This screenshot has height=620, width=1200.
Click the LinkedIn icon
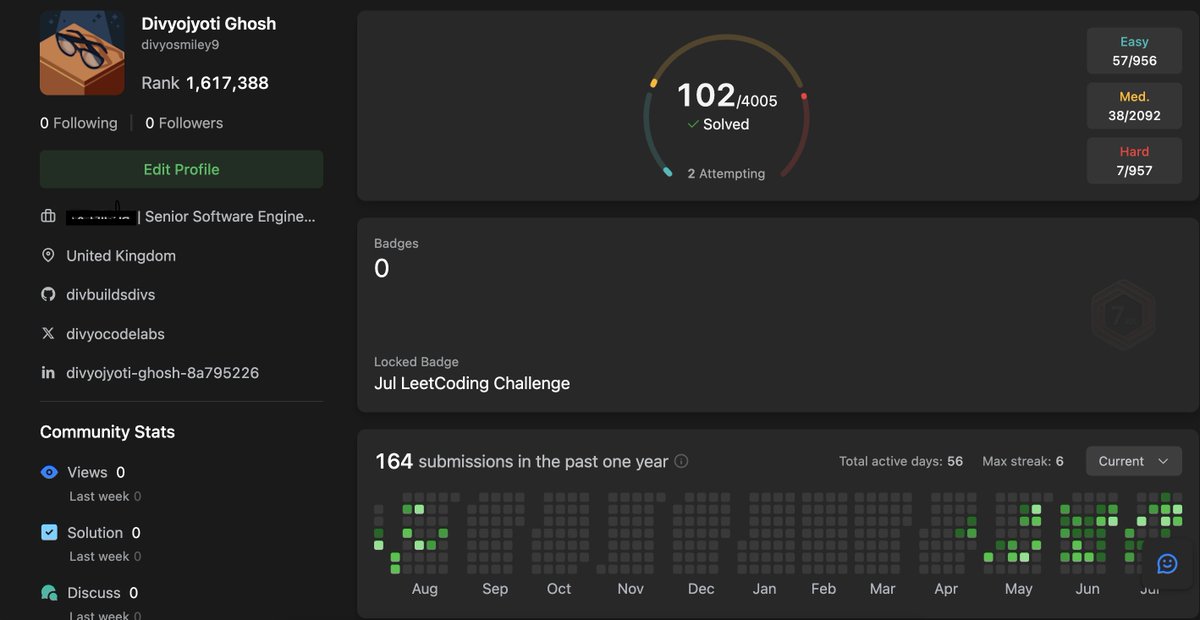[48, 372]
